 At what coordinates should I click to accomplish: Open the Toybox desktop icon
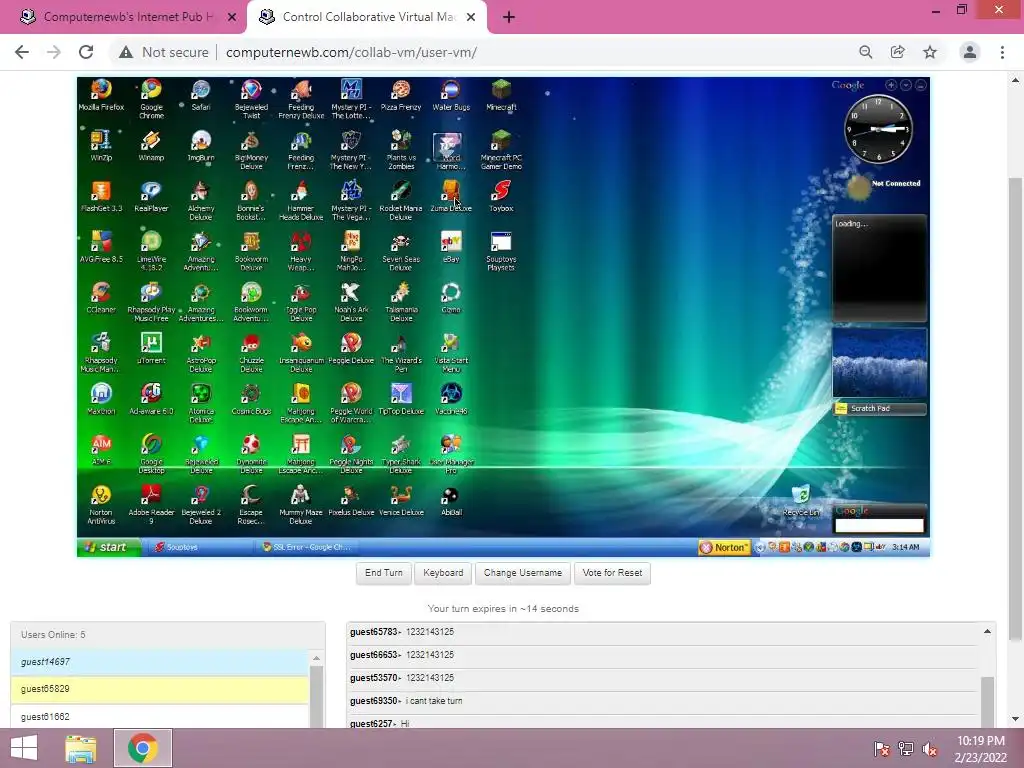click(502, 197)
